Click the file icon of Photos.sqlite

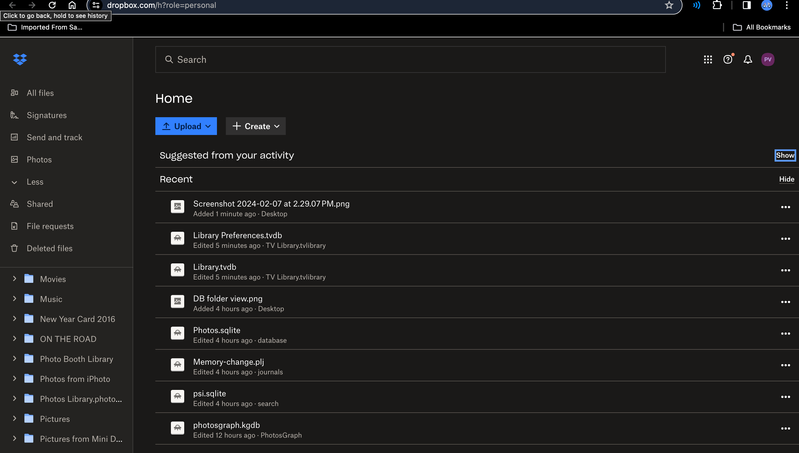pos(177,333)
